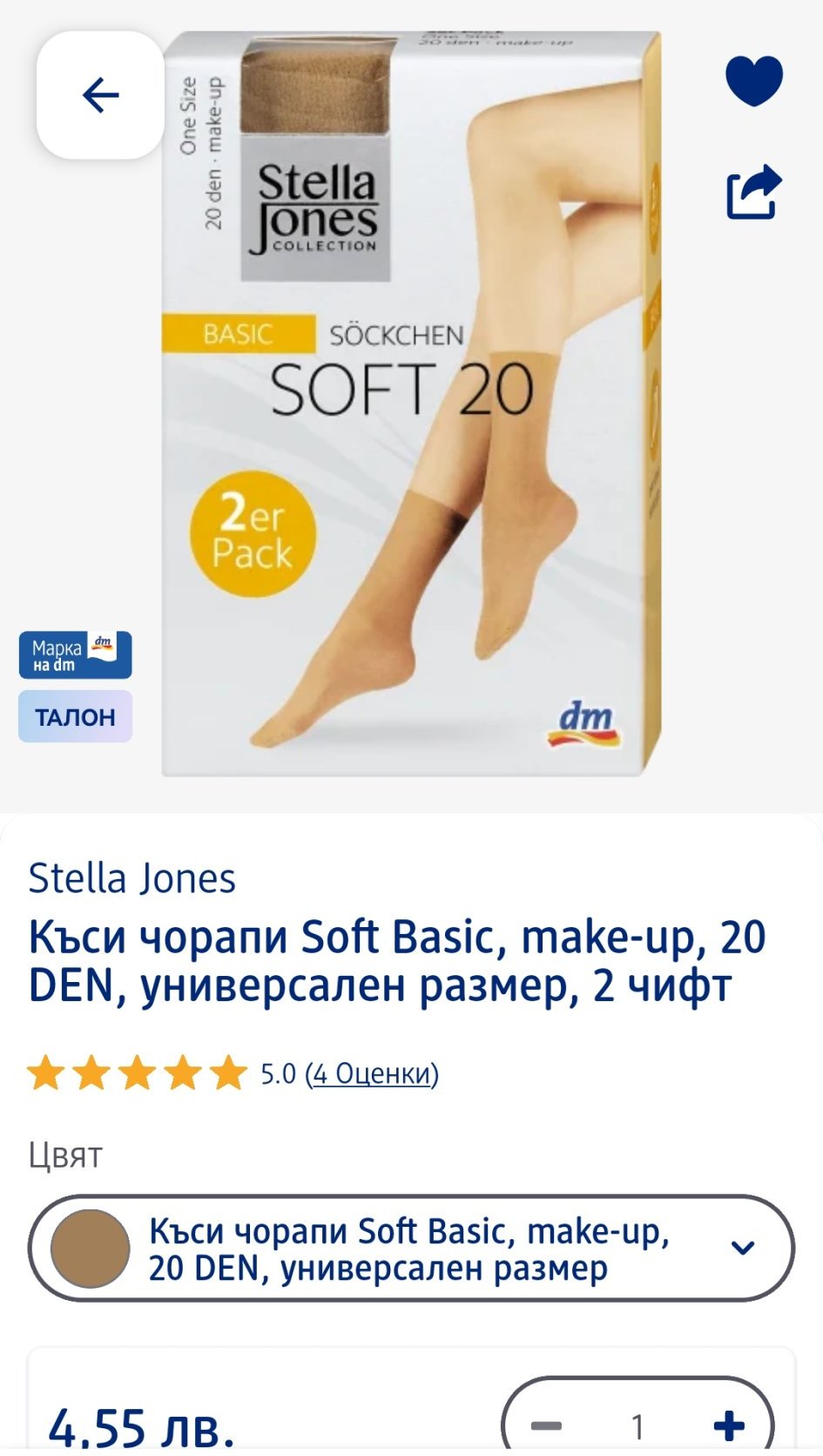The height and width of the screenshot is (1456, 823).
Task: Decrease quantity with minus button
Action: pyautogui.click(x=547, y=1426)
